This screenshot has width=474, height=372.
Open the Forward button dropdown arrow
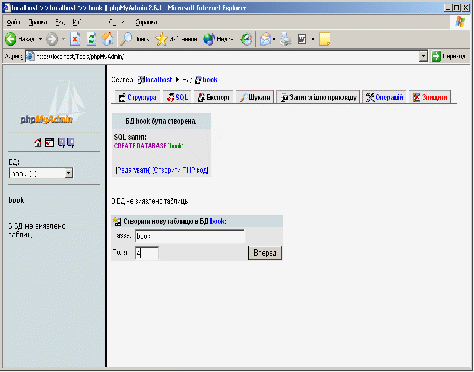coord(63,39)
